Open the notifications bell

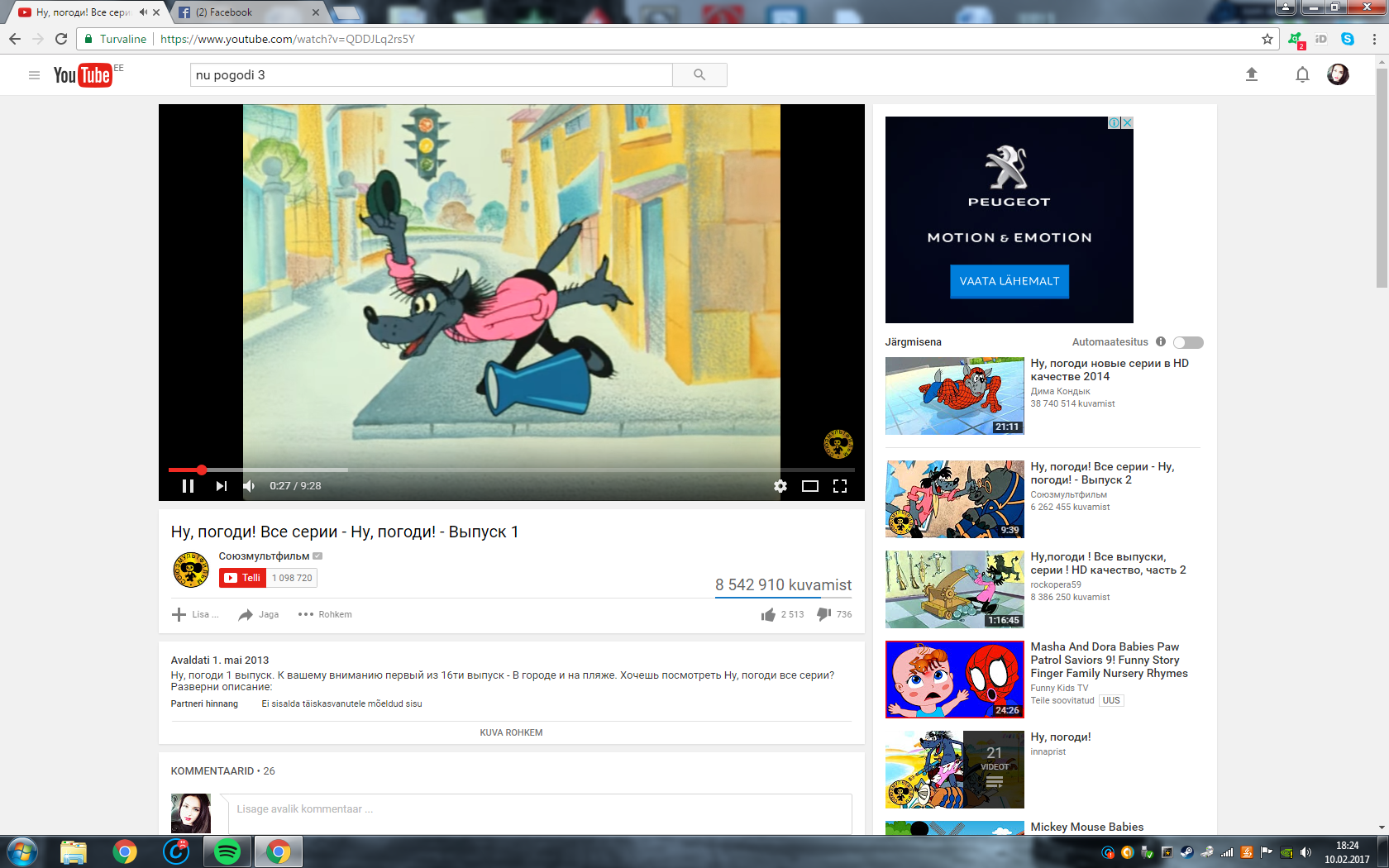click(x=1302, y=75)
